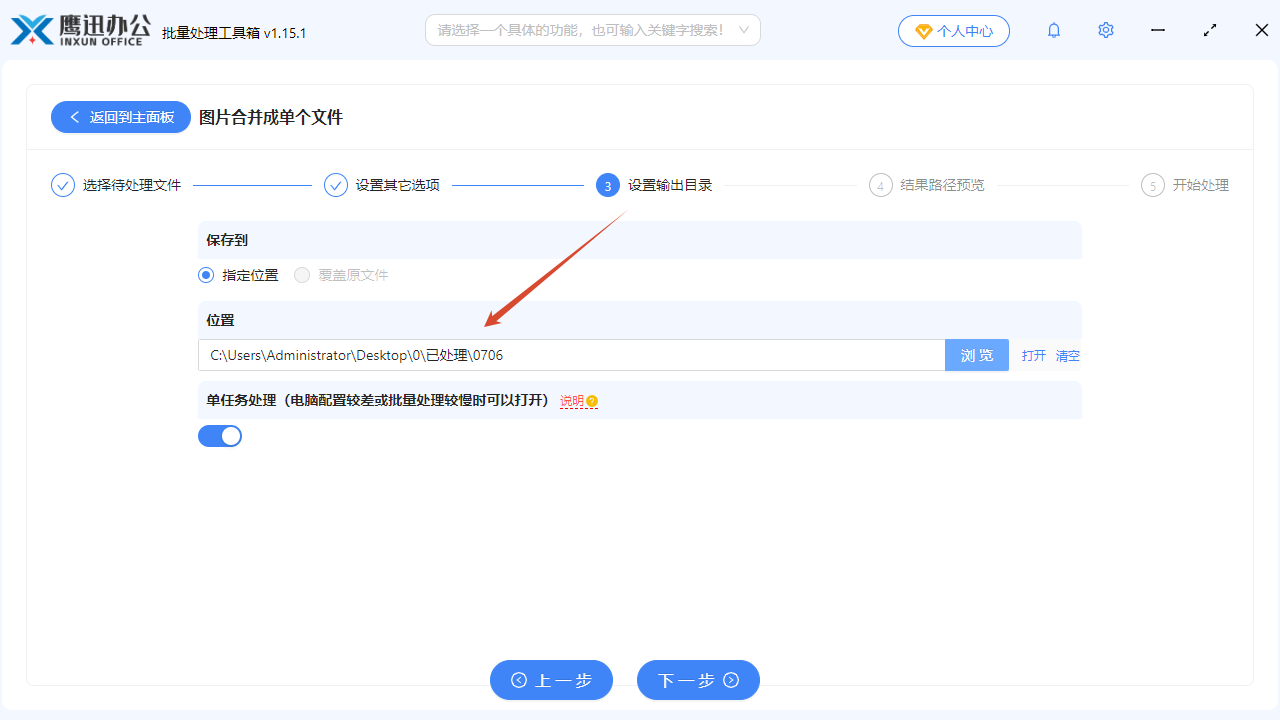Click step 2 check icon 设置其它选项
The width and height of the screenshot is (1280, 720).
[x=336, y=185]
